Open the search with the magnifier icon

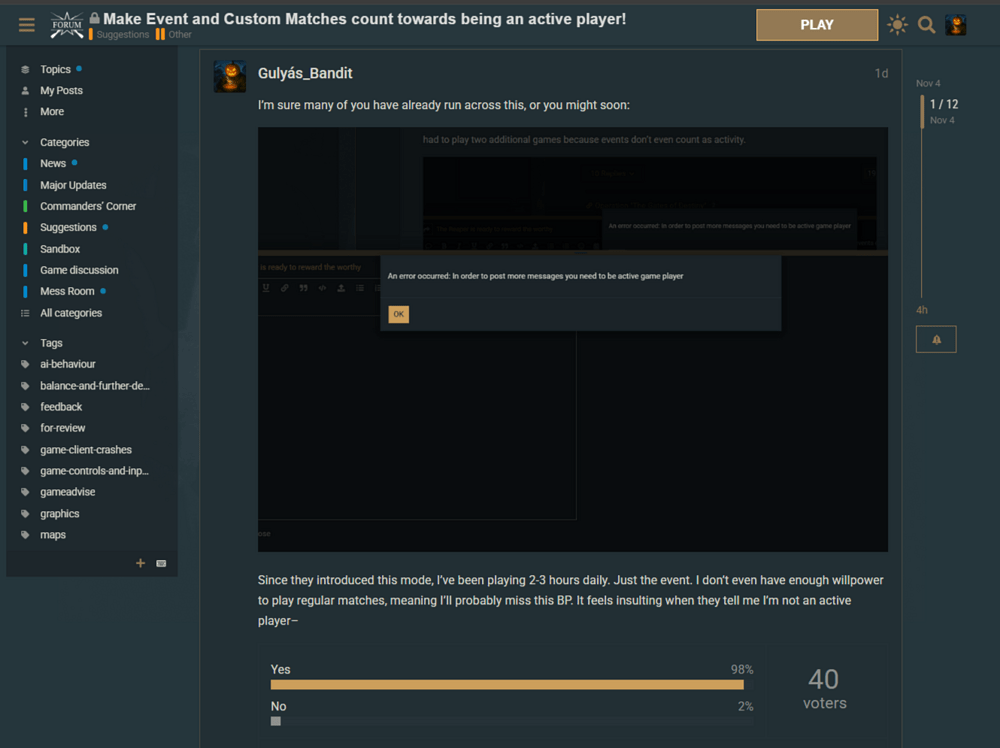(926, 24)
